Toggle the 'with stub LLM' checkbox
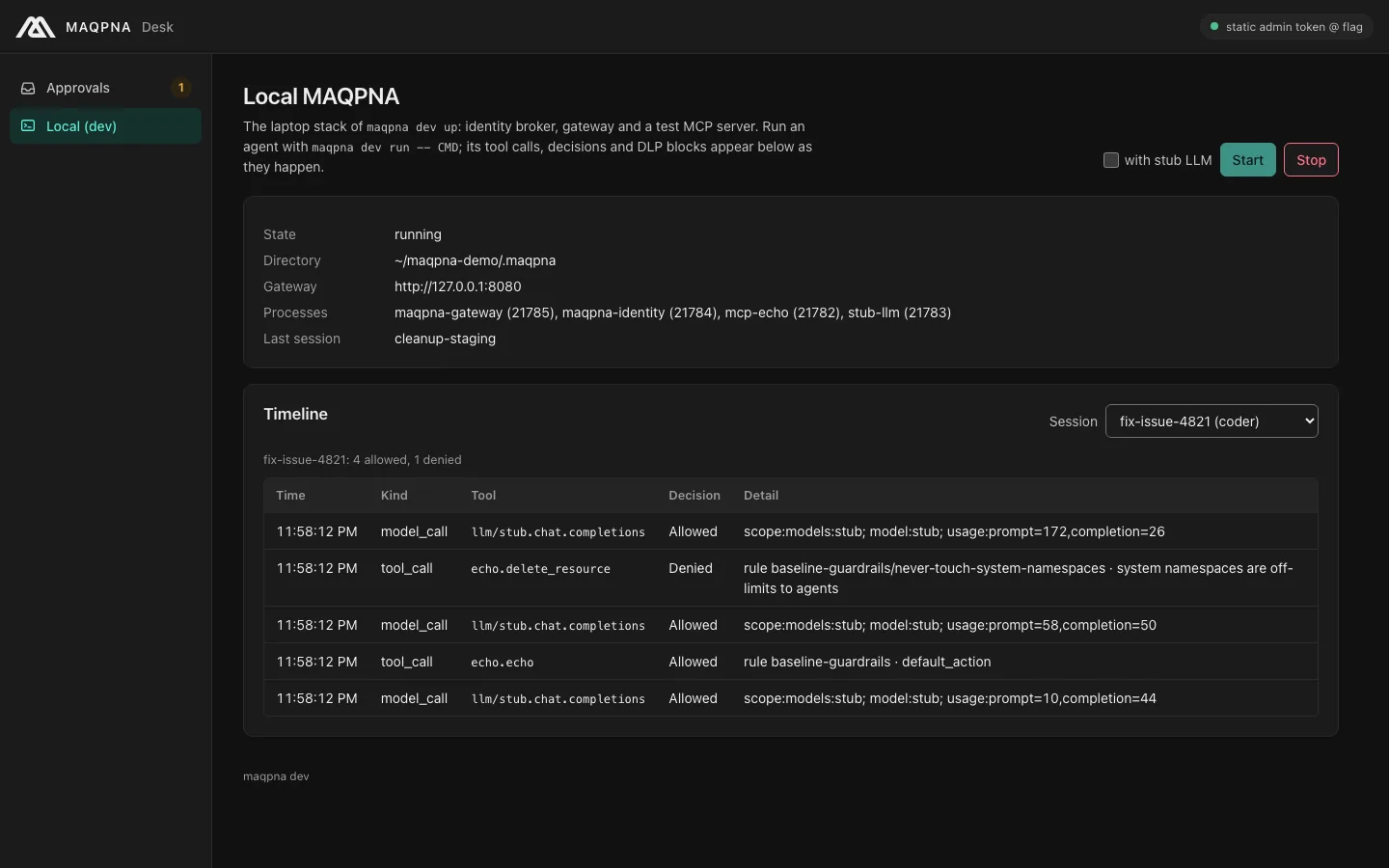 [x=1111, y=160]
